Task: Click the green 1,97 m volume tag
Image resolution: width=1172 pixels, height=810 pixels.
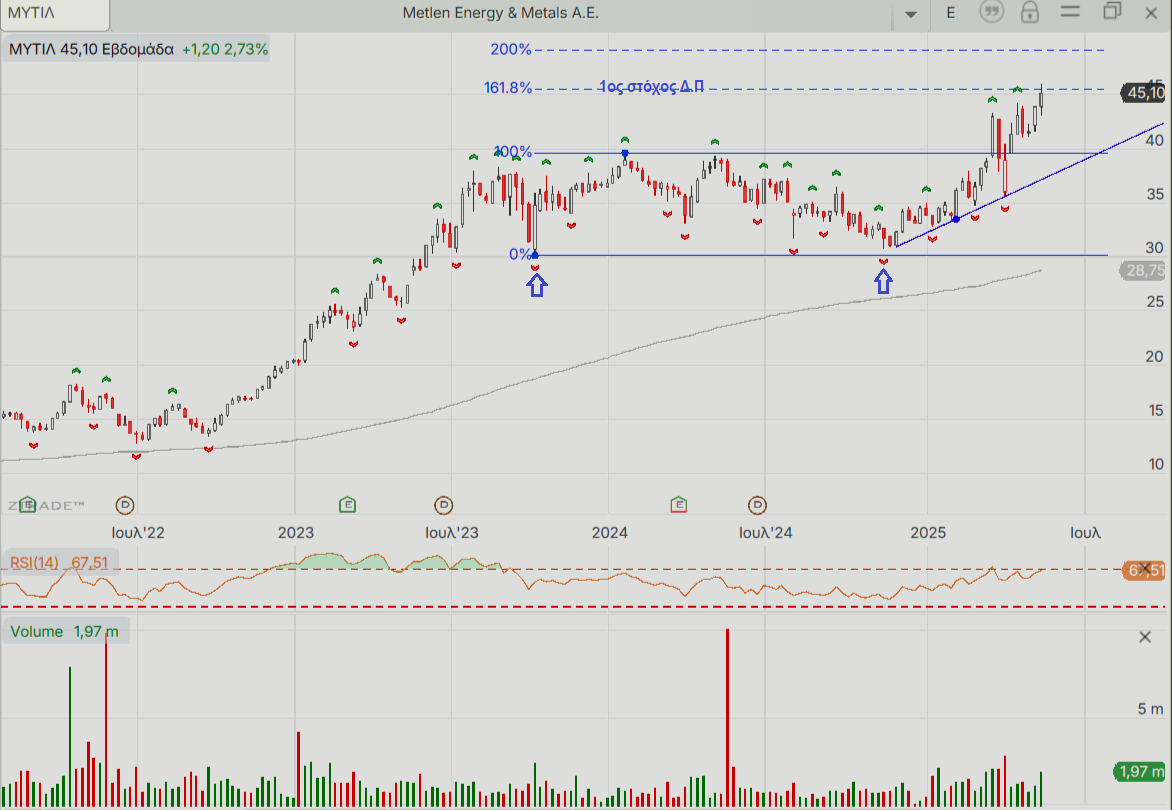Action: pyautogui.click(x=1140, y=771)
